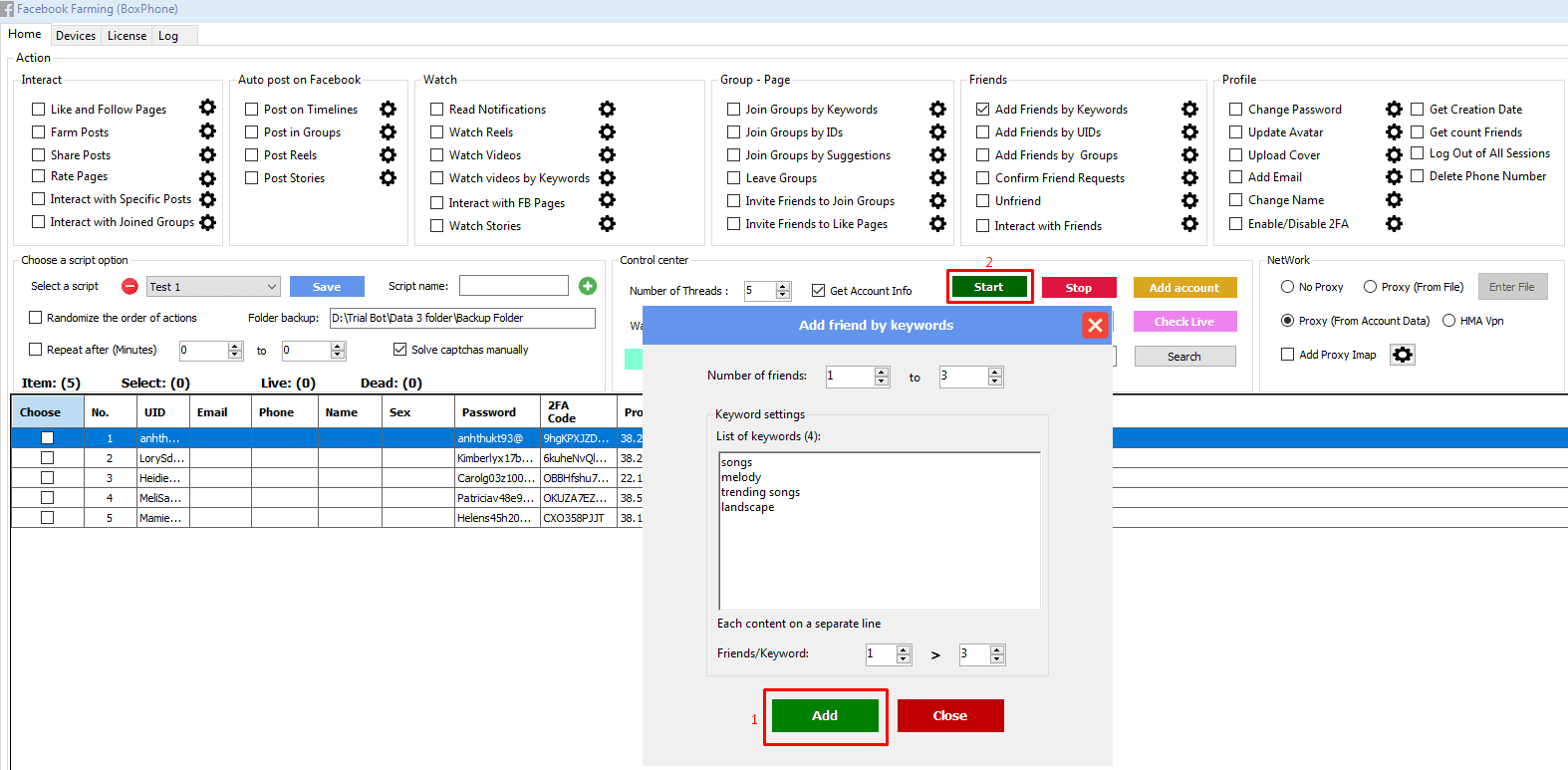
Task: Enable Randomize the order of actions
Action: 36,318
